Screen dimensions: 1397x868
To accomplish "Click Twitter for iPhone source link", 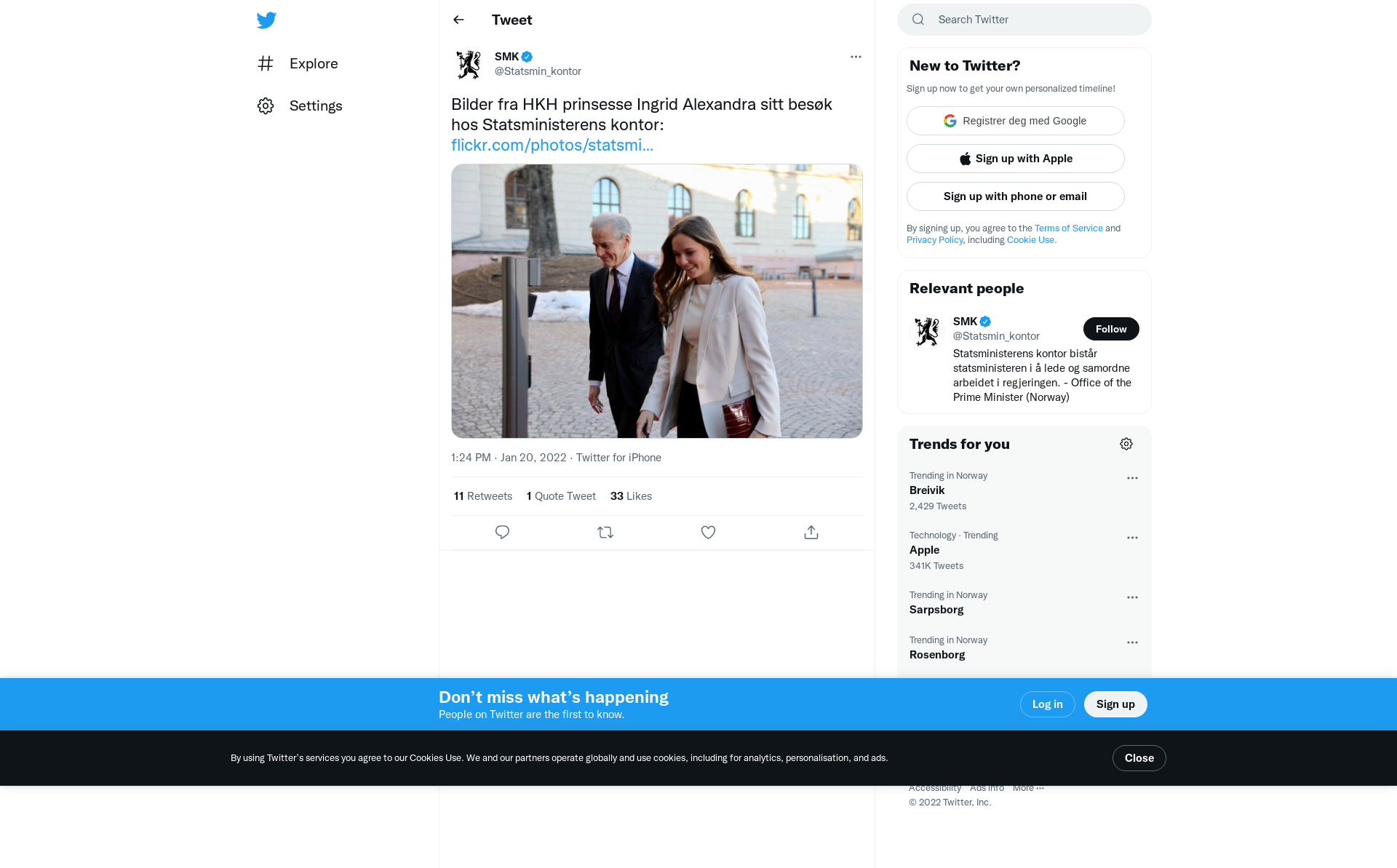I will pos(618,458).
